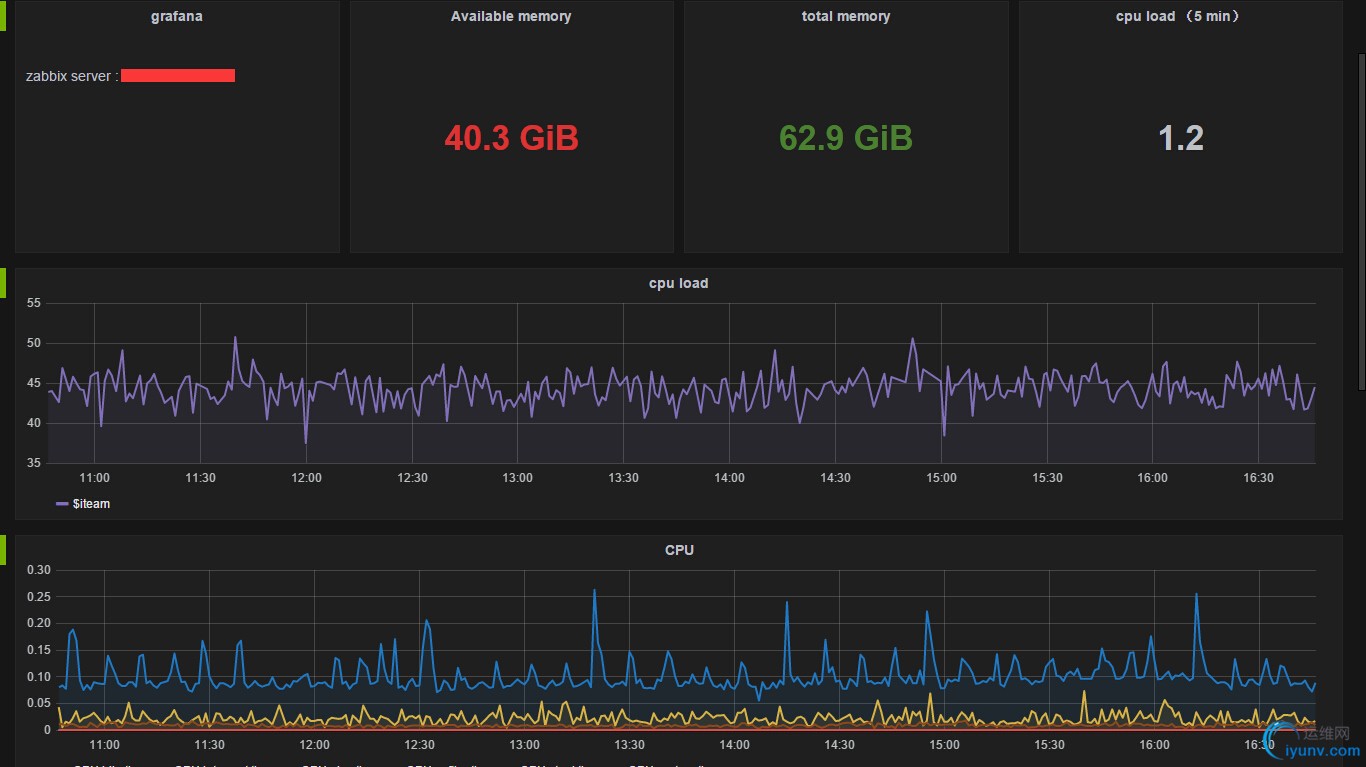Expand the green row handle beside grafana panel

click(x=3, y=15)
